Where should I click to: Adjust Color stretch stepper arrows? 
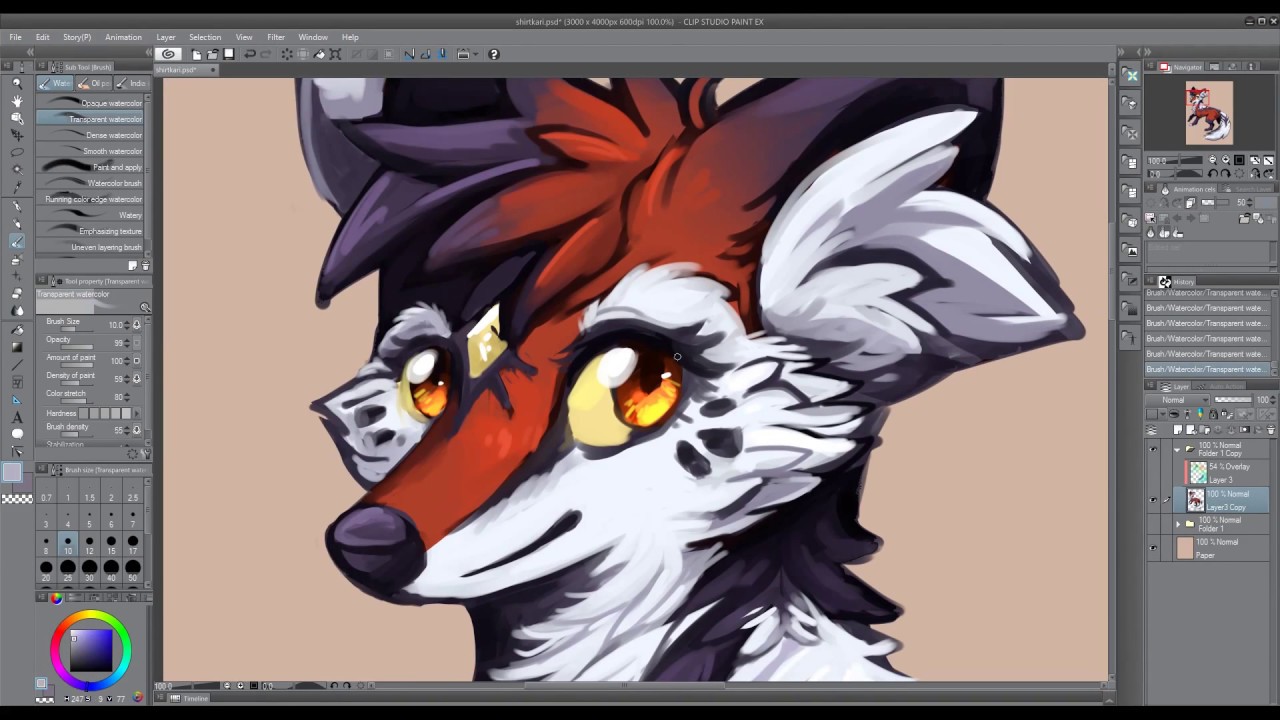(x=126, y=397)
